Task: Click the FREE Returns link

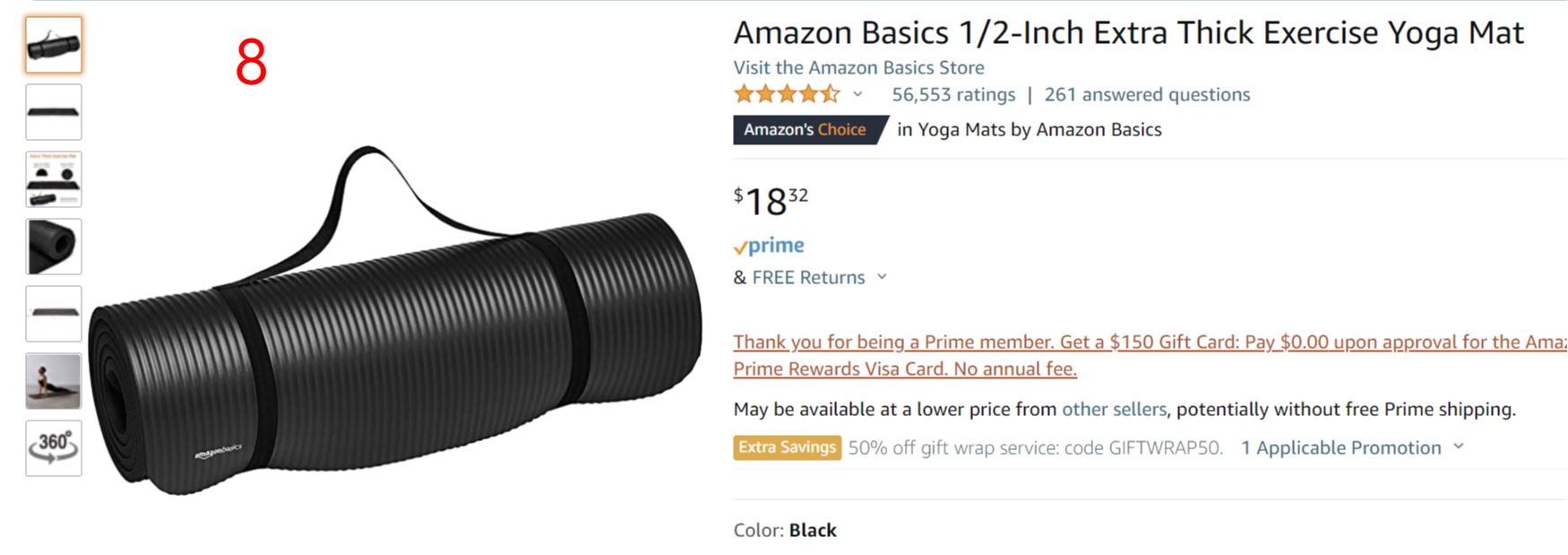Action: pos(808,277)
